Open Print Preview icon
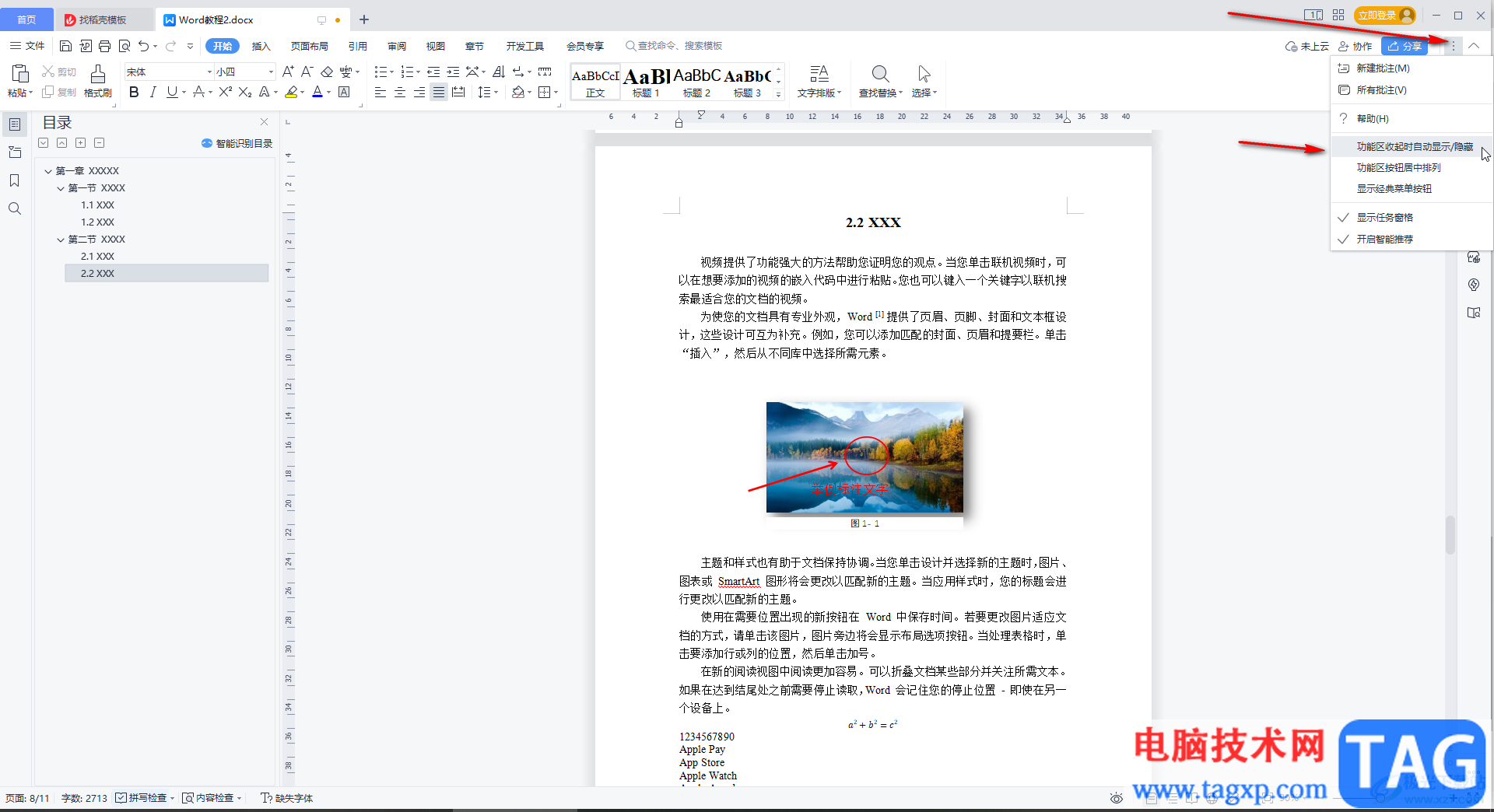The image size is (1494, 812). [x=124, y=46]
